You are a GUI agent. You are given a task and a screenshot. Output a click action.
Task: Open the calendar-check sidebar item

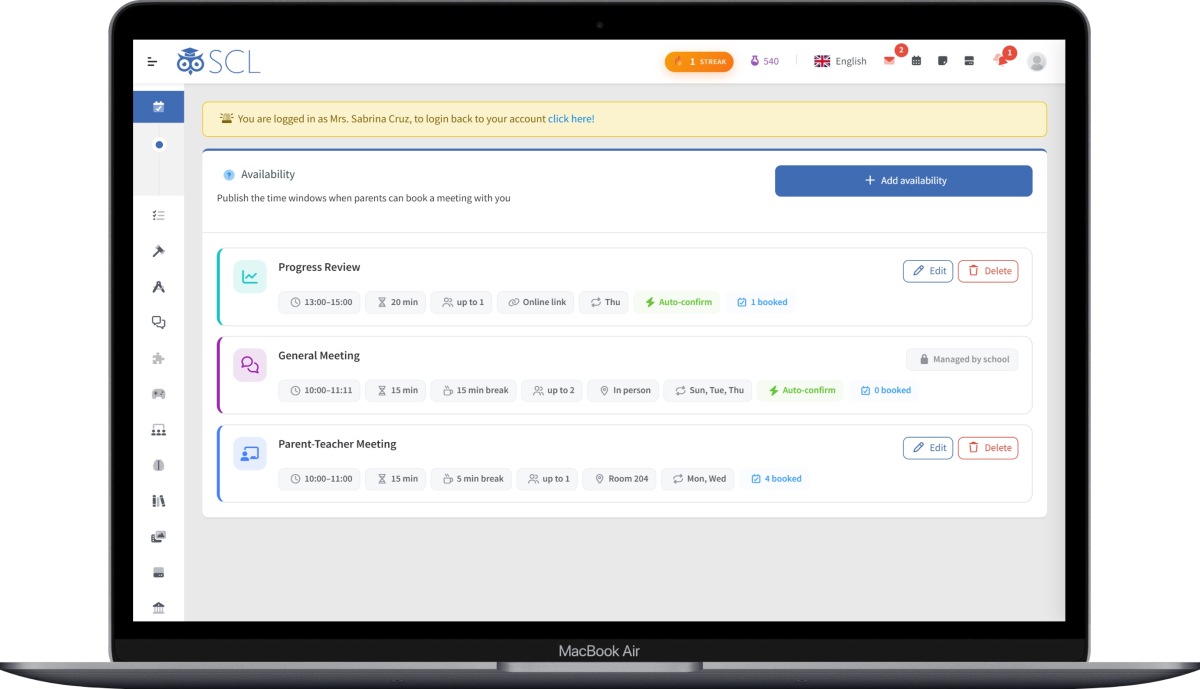pyautogui.click(x=158, y=107)
